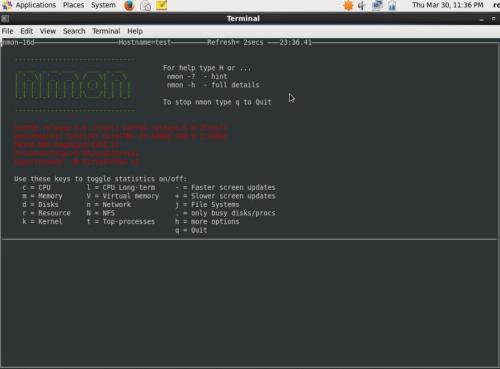
Task: Click 'Use these keys to toggle statistics' line
Action: pyautogui.click(x=101, y=179)
